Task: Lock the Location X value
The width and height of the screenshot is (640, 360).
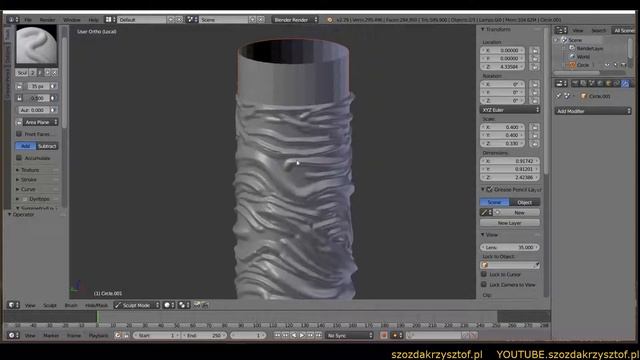Action: pyautogui.click(x=534, y=50)
